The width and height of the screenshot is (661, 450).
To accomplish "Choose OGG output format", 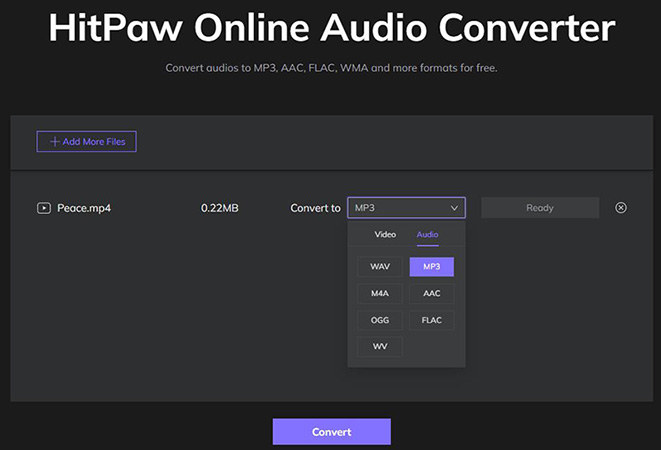I will (x=380, y=320).
